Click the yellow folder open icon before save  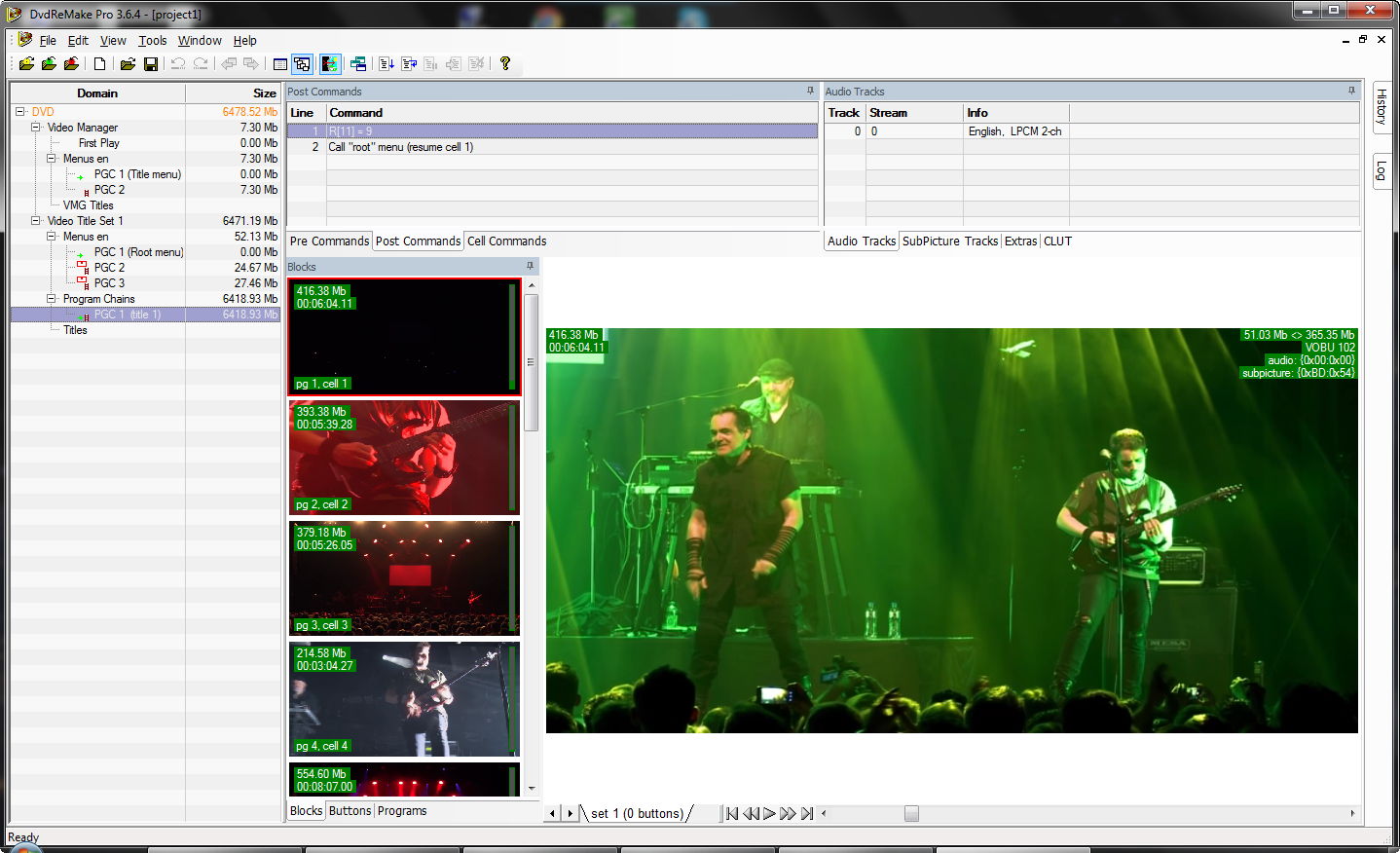point(127,63)
